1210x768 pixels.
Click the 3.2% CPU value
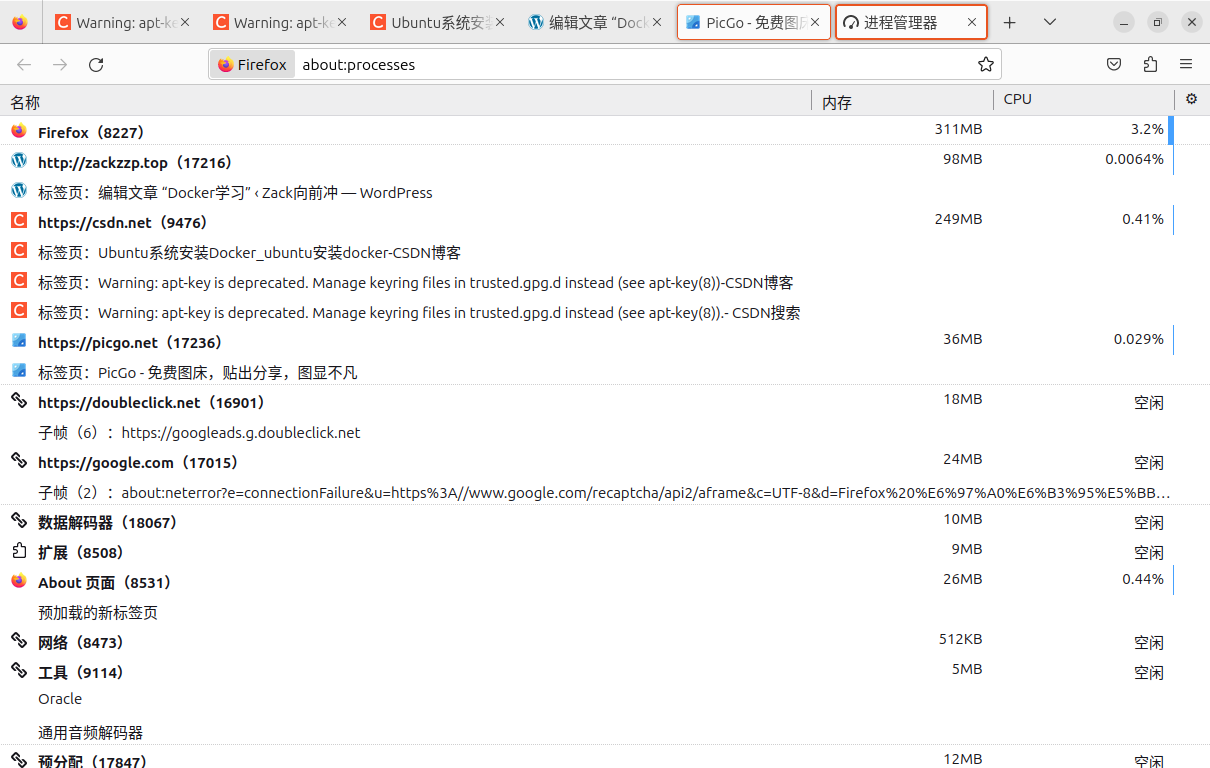click(x=1147, y=129)
